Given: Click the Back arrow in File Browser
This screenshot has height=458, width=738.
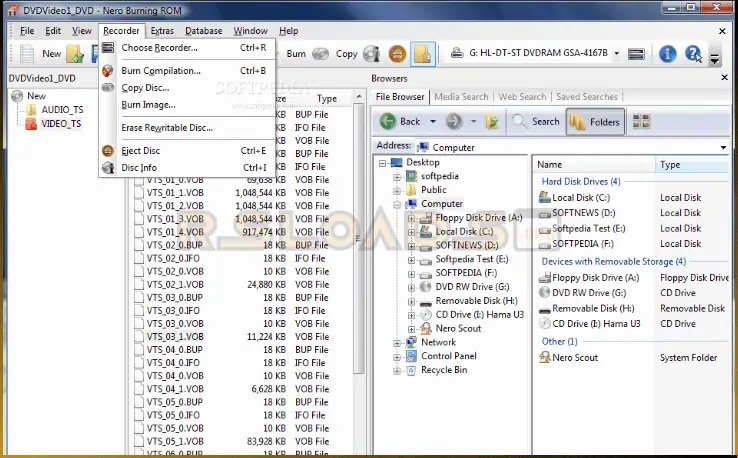Looking at the screenshot, I should pos(399,122).
